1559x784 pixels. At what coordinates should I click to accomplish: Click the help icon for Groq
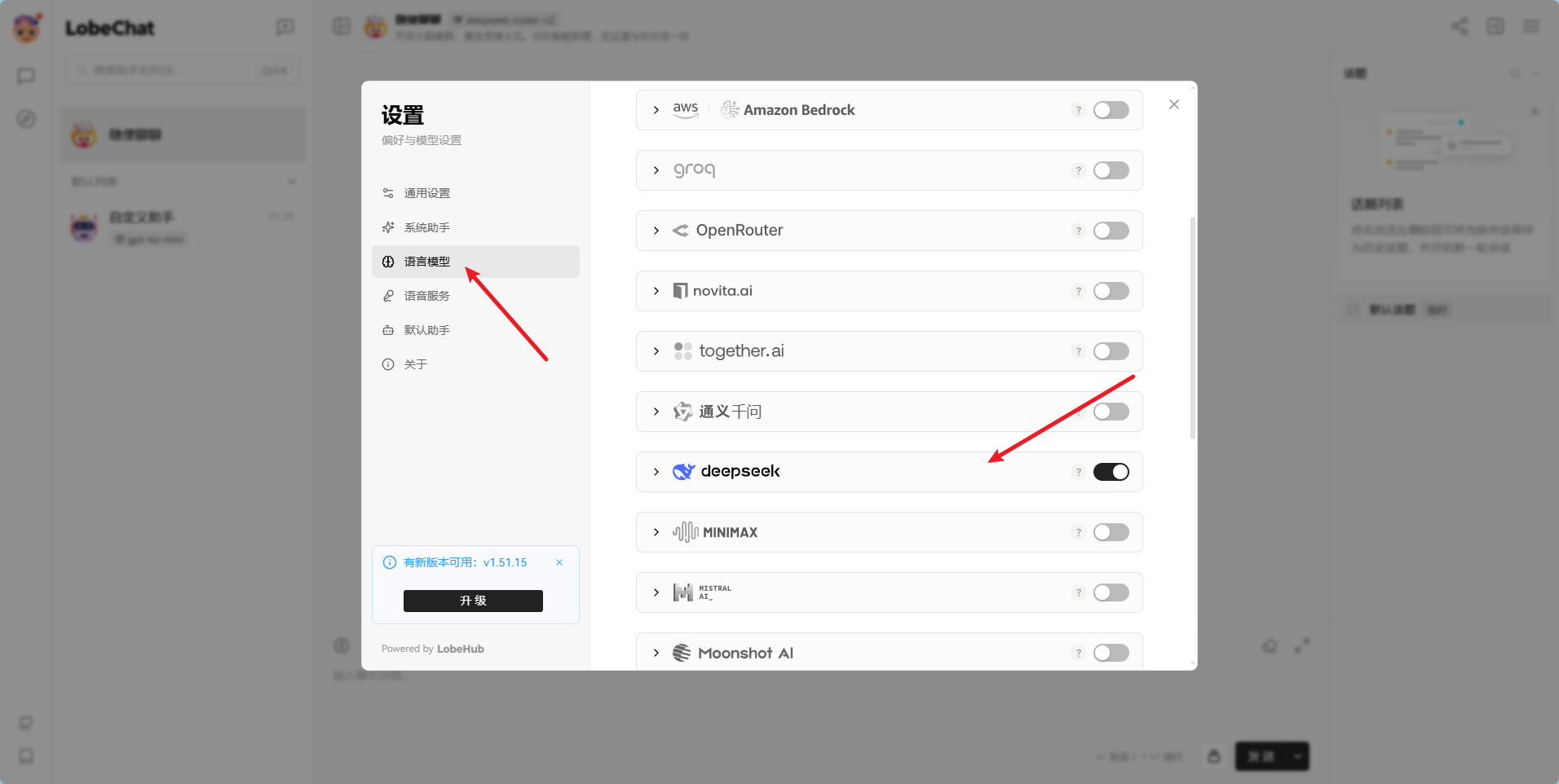(1078, 170)
